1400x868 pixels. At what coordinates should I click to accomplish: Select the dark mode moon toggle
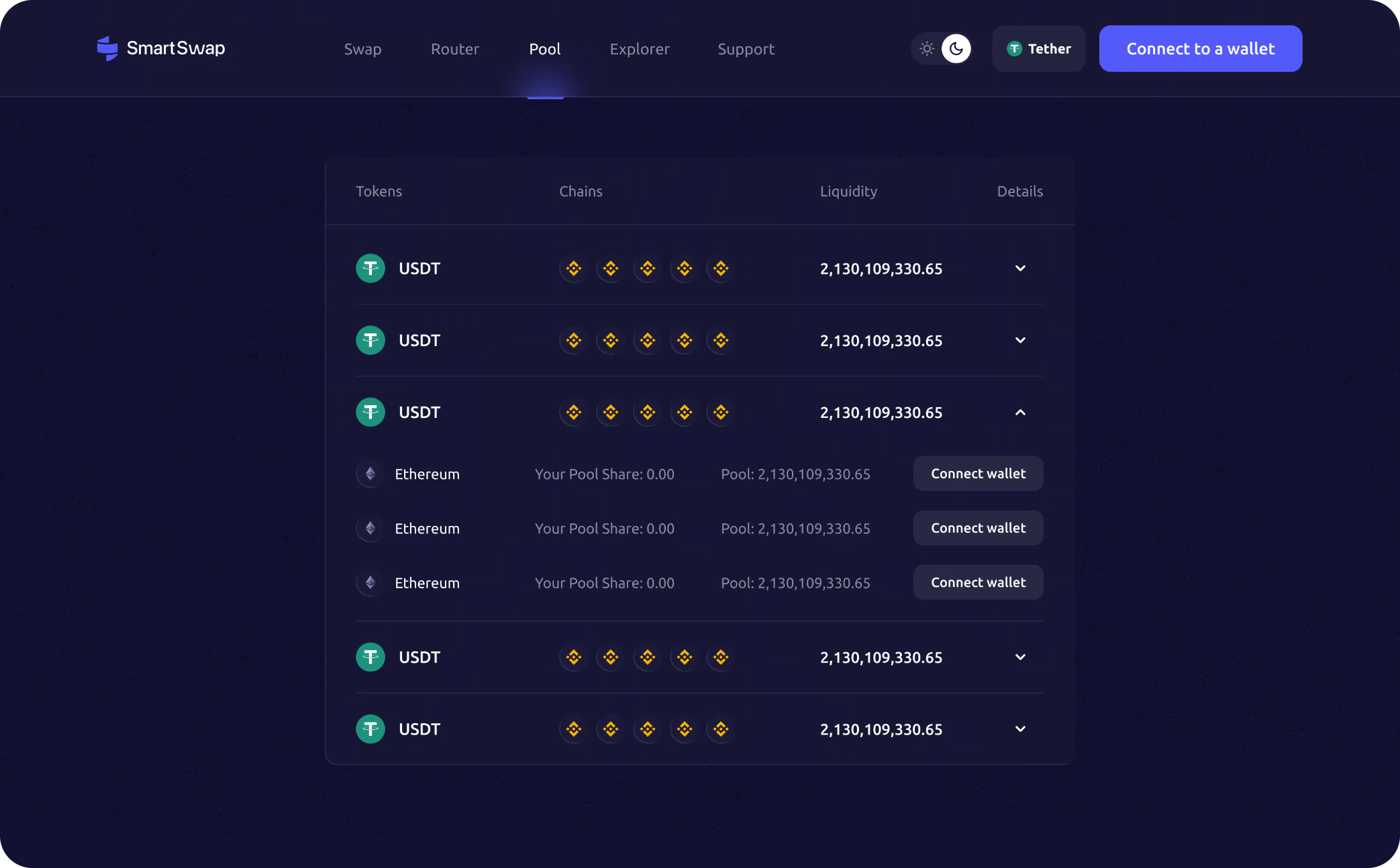[x=956, y=48]
